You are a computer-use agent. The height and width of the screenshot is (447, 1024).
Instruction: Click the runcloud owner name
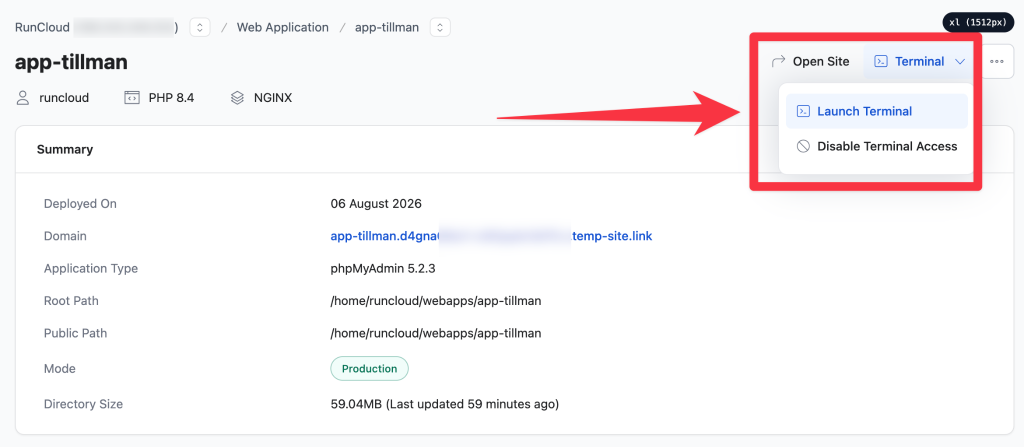point(64,98)
